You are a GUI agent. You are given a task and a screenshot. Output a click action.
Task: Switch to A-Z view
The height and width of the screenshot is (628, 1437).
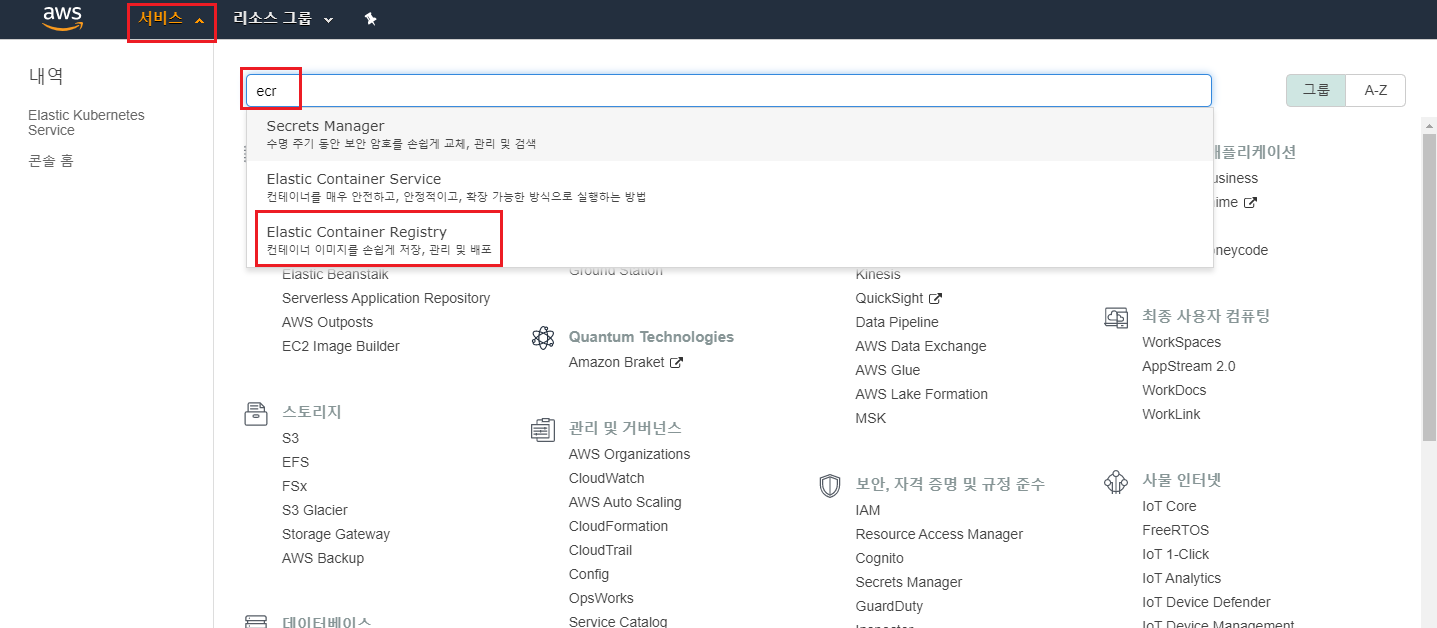point(1376,90)
